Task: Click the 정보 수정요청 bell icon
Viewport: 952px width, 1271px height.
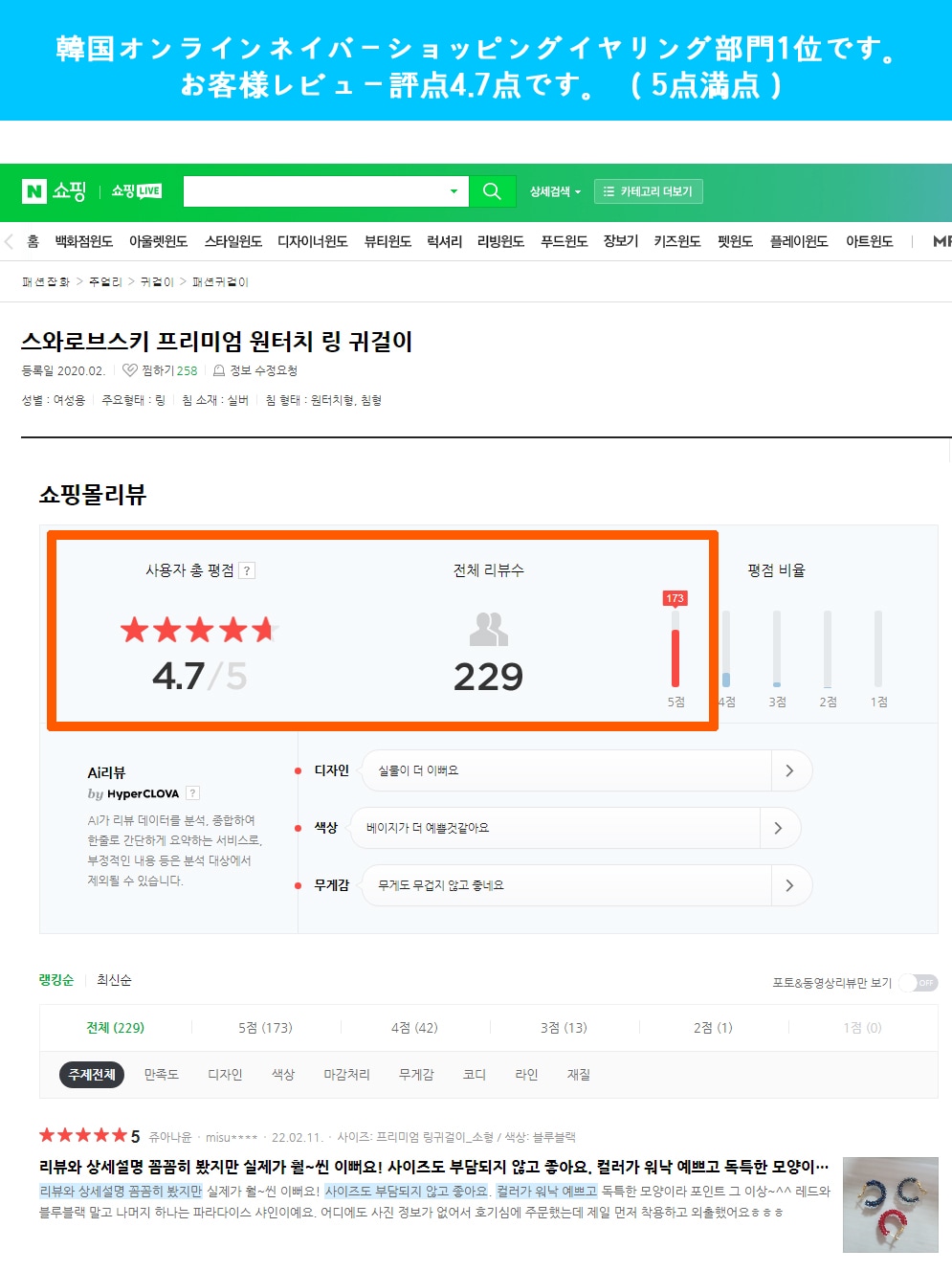Action: [x=219, y=370]
